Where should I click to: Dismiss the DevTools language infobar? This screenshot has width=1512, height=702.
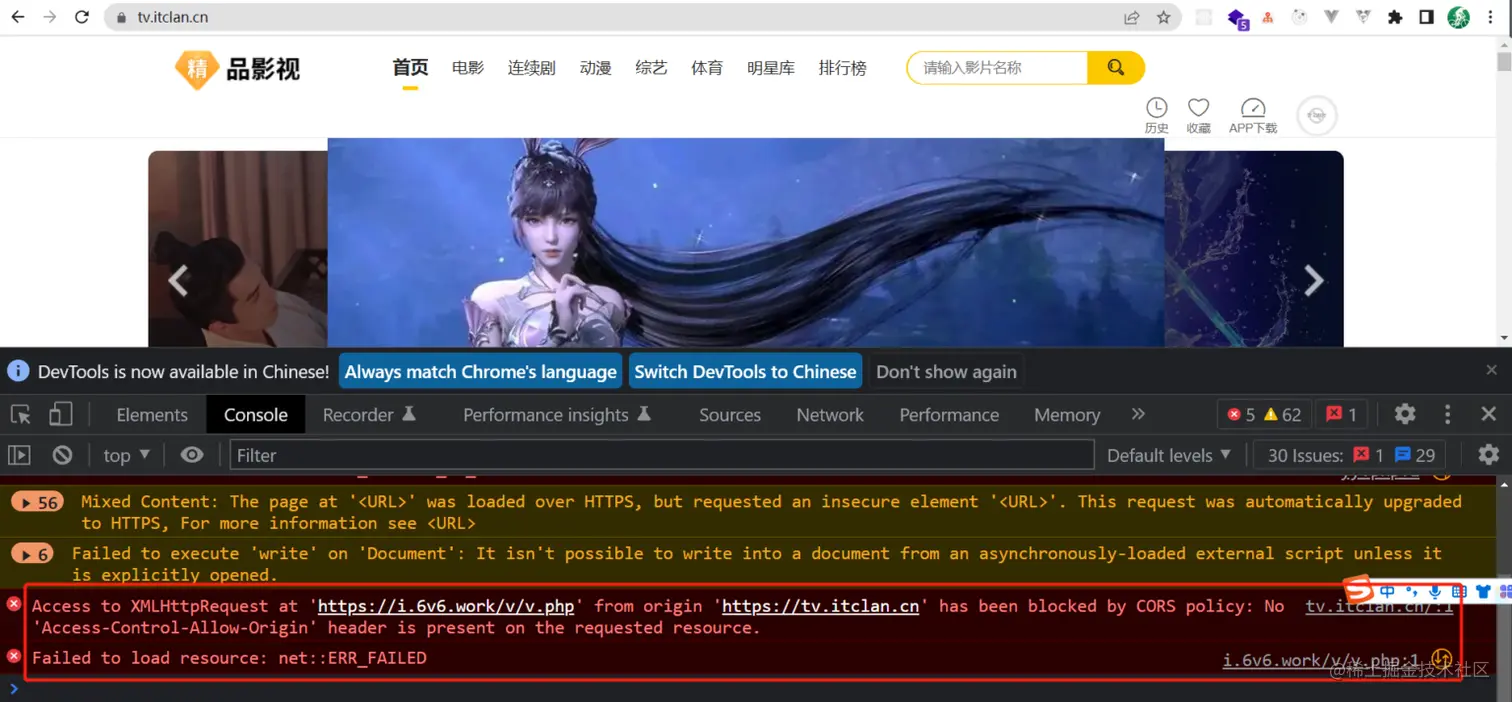pyautogui.click(x=1491, y=370)
